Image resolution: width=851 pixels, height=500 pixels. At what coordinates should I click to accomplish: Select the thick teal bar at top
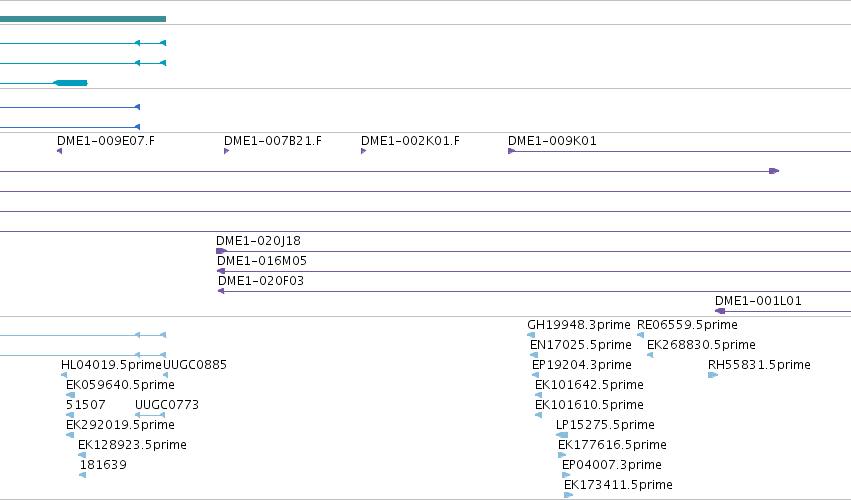coord(83,19)
